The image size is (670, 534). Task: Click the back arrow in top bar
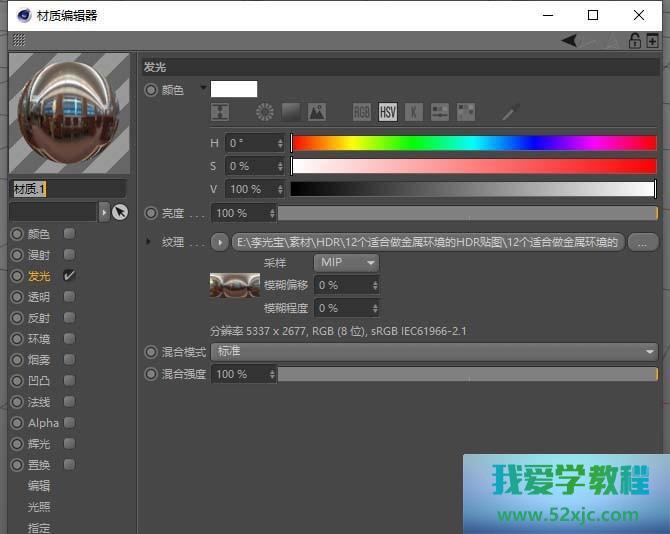(569, 41)
